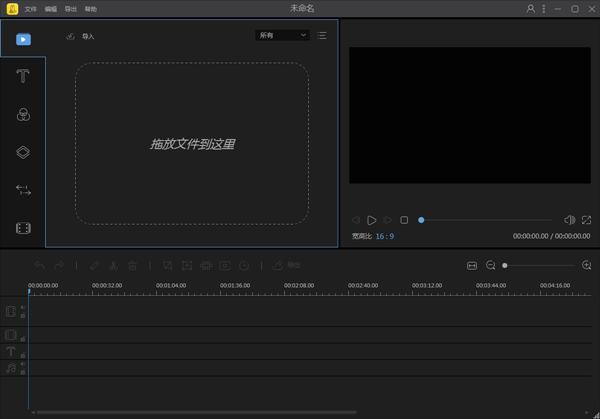The height and width of the screenshot is (419, 600).
Task: Click the horizontal timeline scrollbar
Action: [197, 412]
